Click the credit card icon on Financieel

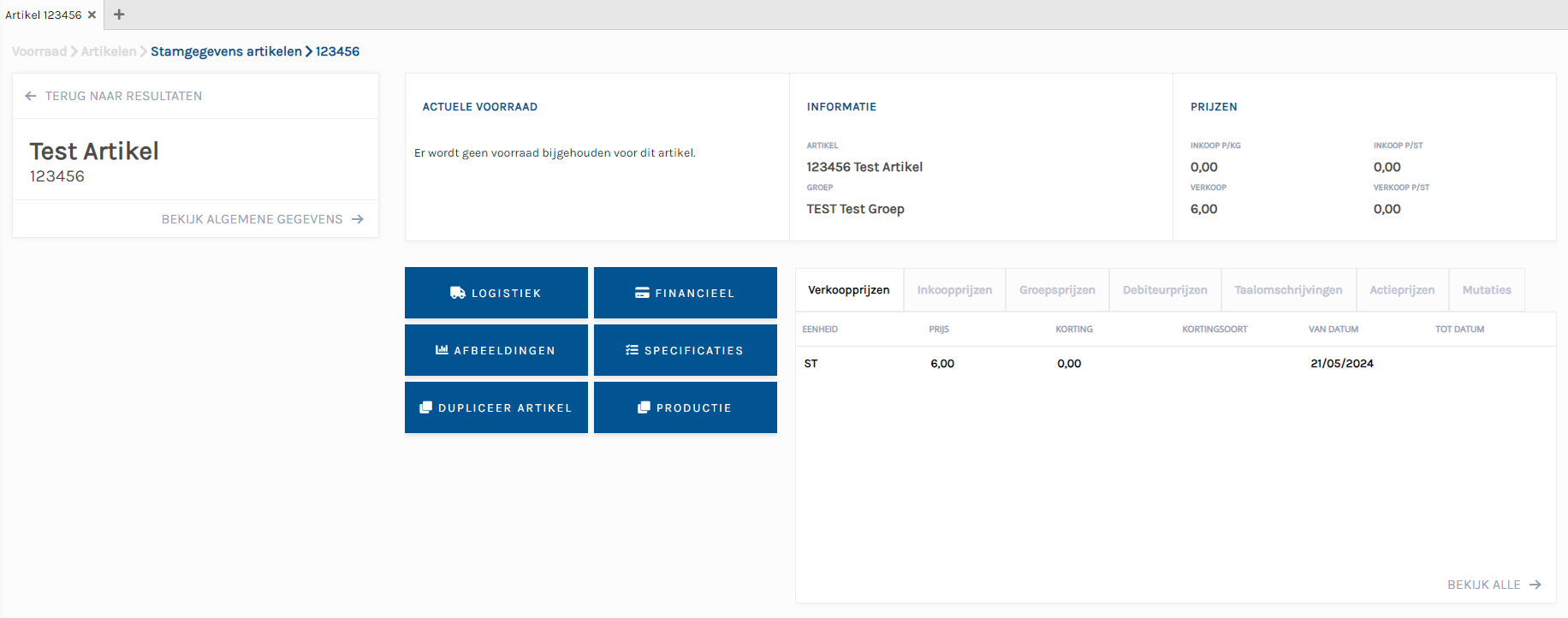pyautogui.click(x=642, y=293)
